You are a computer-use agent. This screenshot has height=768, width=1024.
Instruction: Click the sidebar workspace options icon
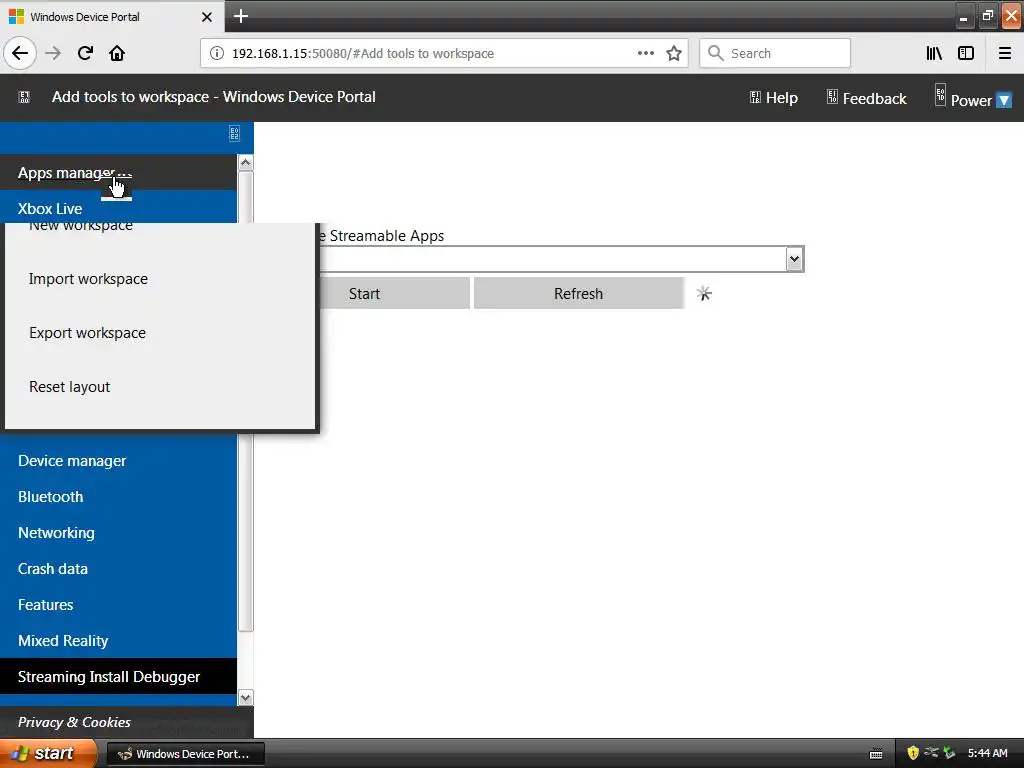point(234,134)
